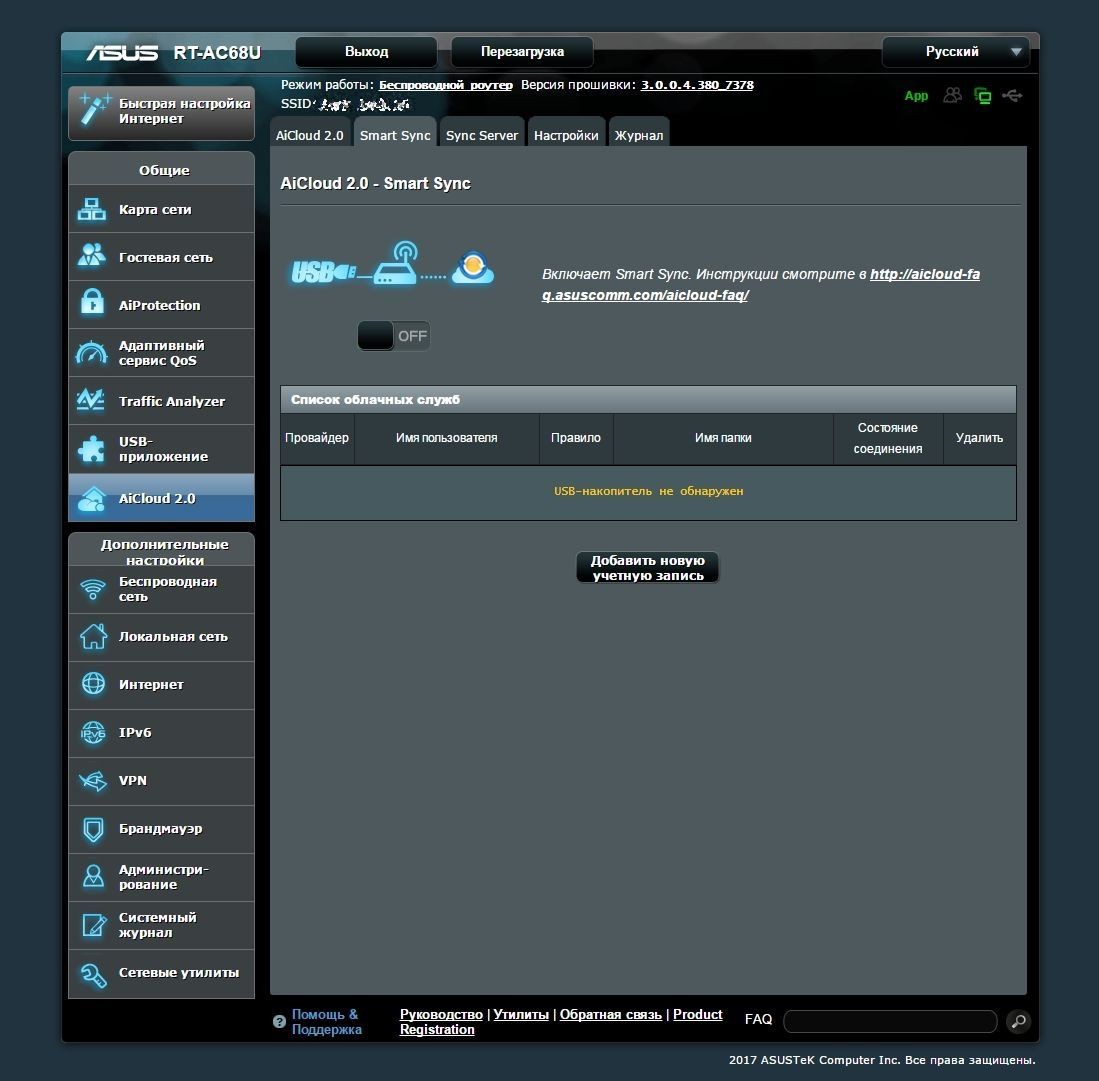Click the VPN sidebar icon
The height and width of the screenshot is (1081, 1099).
coord(92,781)
